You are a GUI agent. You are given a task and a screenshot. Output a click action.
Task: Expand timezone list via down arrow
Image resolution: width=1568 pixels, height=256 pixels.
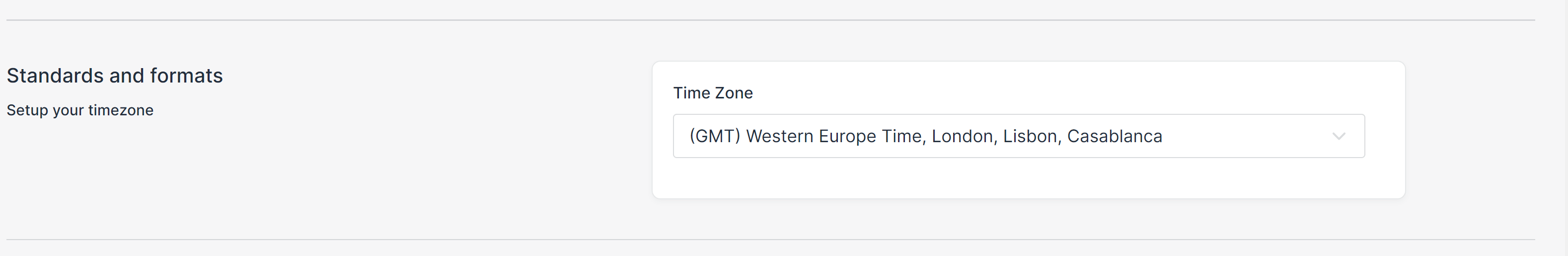1339,136
